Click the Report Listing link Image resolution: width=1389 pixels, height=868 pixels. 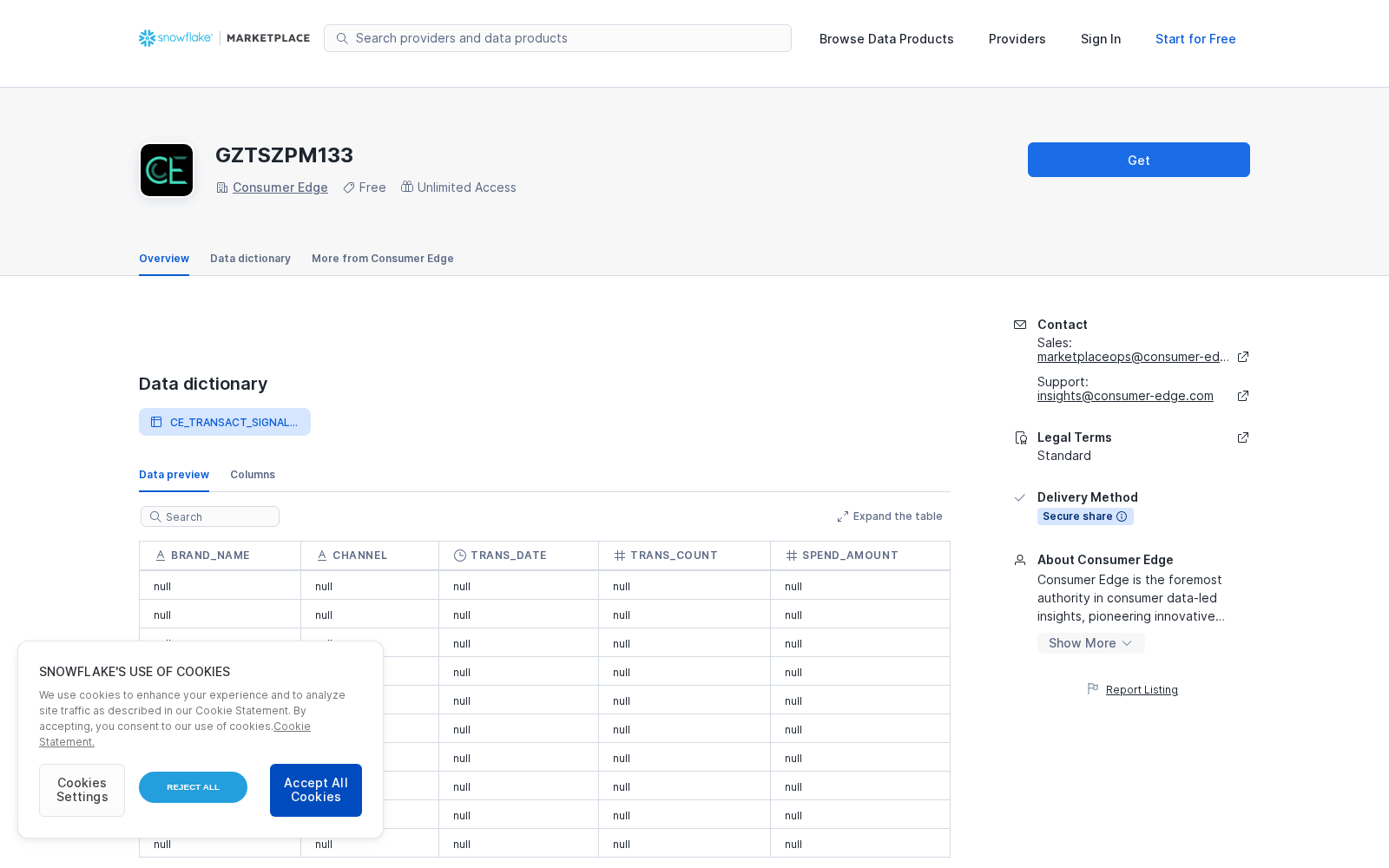(1142, 690)
